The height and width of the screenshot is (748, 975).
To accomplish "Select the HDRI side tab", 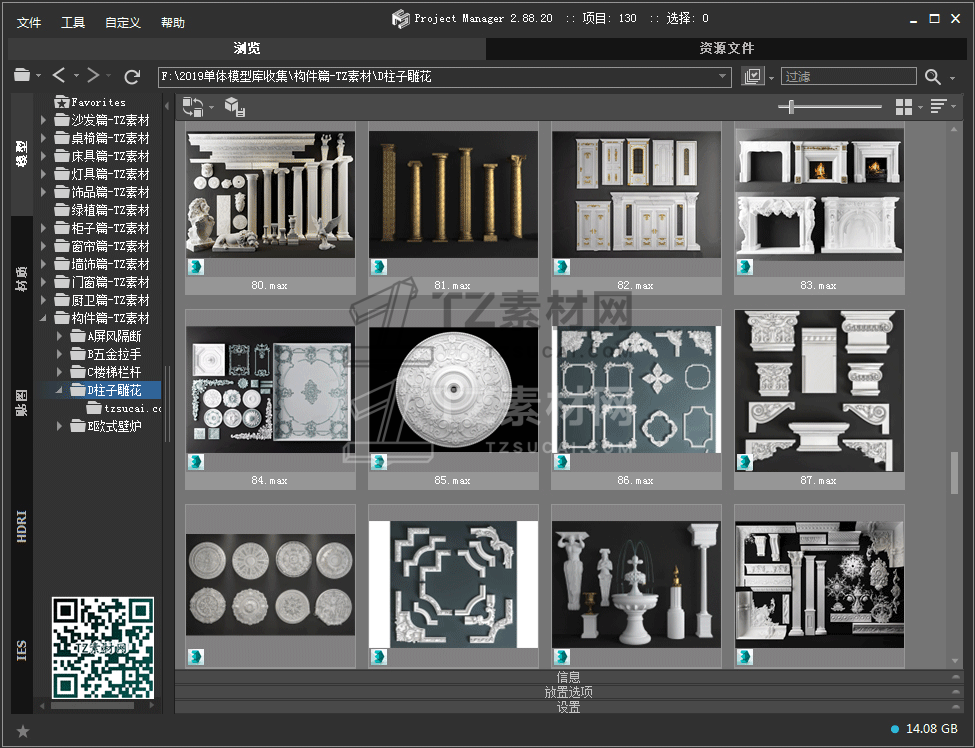I will pos(22,526).
